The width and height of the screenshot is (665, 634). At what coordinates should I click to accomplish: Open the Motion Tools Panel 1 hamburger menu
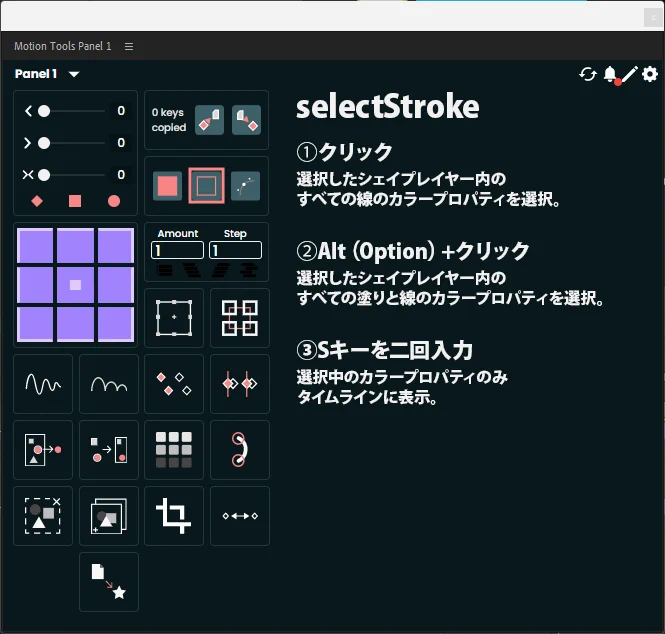(129, 46)
